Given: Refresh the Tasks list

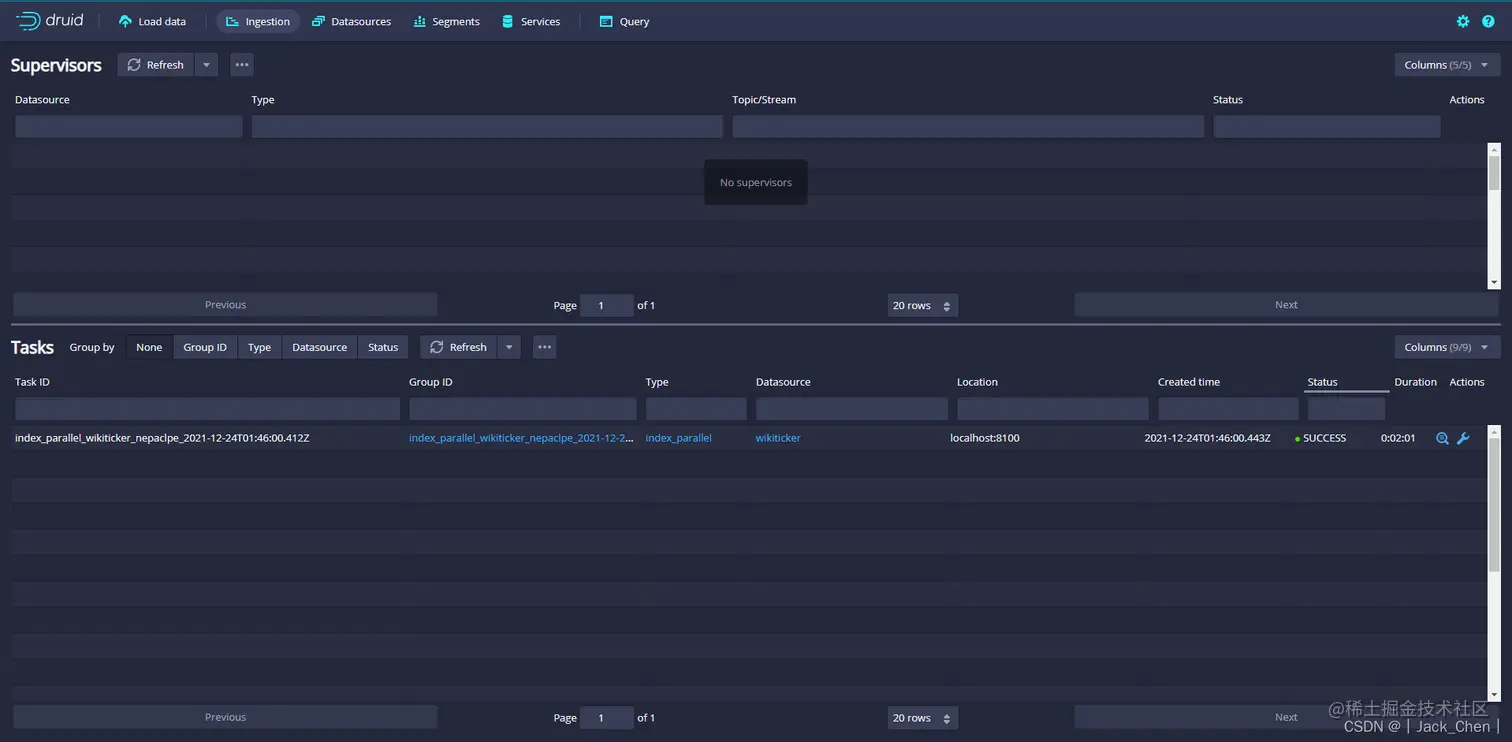Looking at the screenshot, I should [458, 347].
